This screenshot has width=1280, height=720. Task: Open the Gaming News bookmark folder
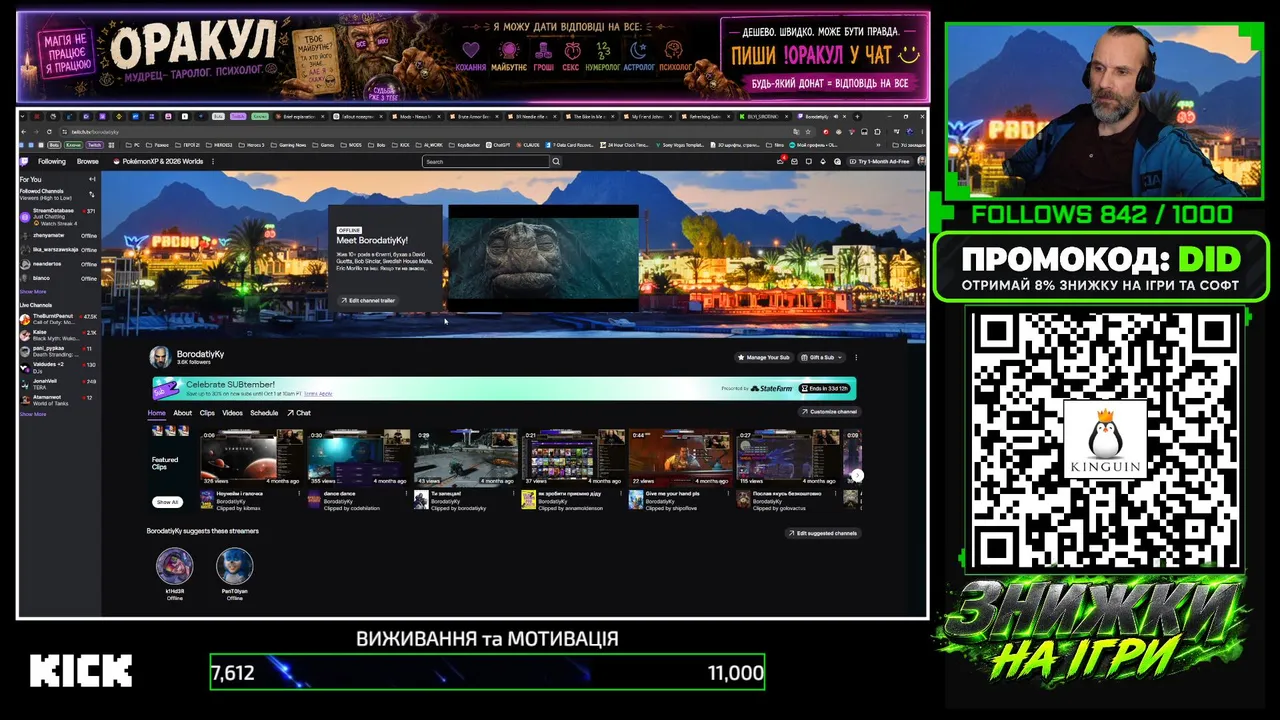pyautogui.click(x=290, y=145)
